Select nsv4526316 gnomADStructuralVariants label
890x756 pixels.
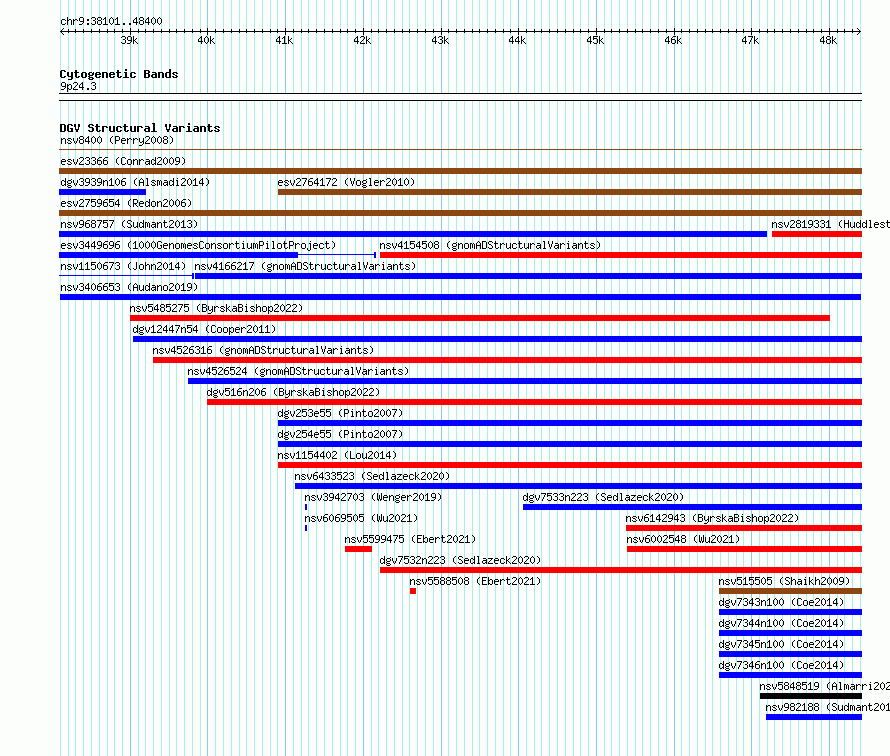(x=263, y=350)
